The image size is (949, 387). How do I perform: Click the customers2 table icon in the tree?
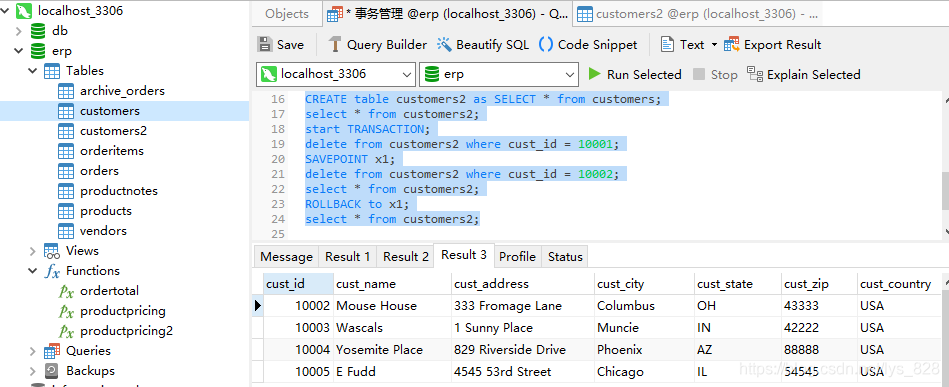pyautogui.click(x=66, y=131)
